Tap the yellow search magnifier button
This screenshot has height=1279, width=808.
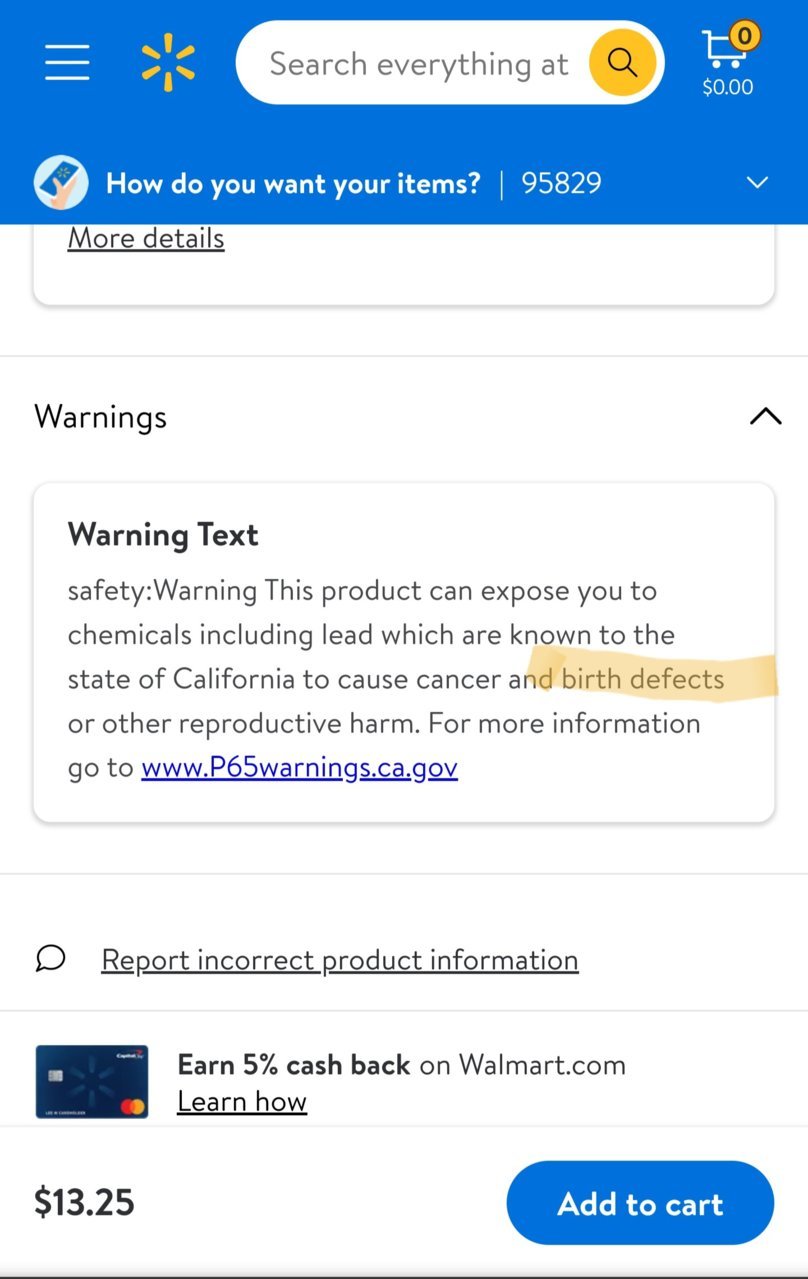click(x=622, y=63)
